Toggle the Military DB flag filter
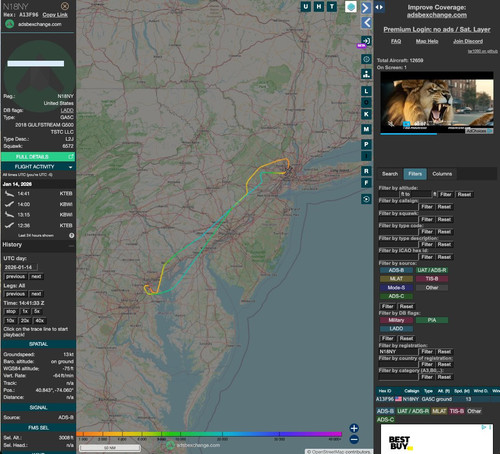The width and height of the screenshot is (500, 454). (396, 320)
